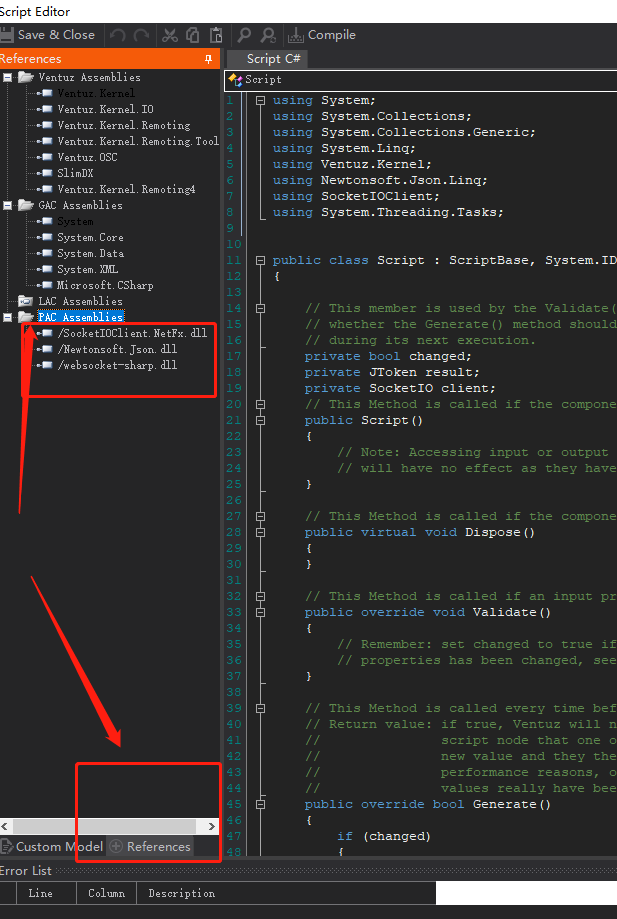The width and height of the screenshot is (617, 919).
Task: Sort error list by Line column
Action: click(46, 893)
